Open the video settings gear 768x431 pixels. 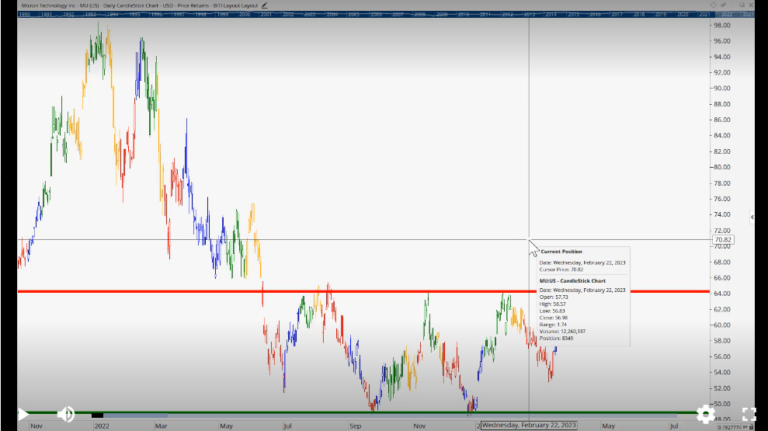[706, 414]
